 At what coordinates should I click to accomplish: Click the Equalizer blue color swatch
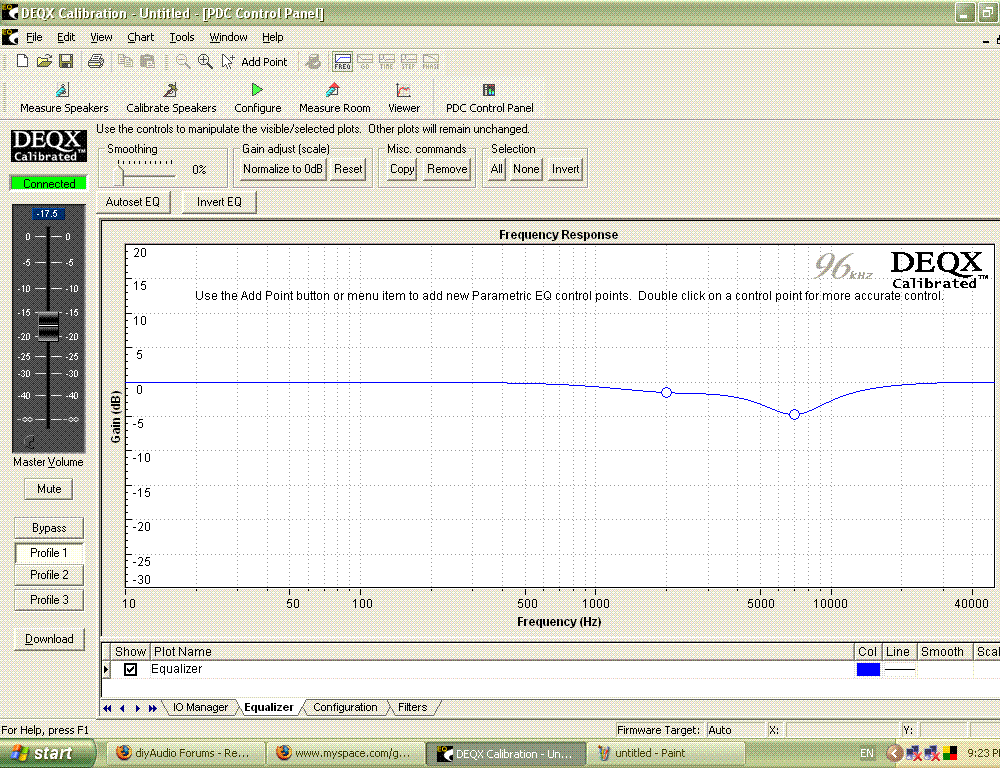click(x=868, y=669)
